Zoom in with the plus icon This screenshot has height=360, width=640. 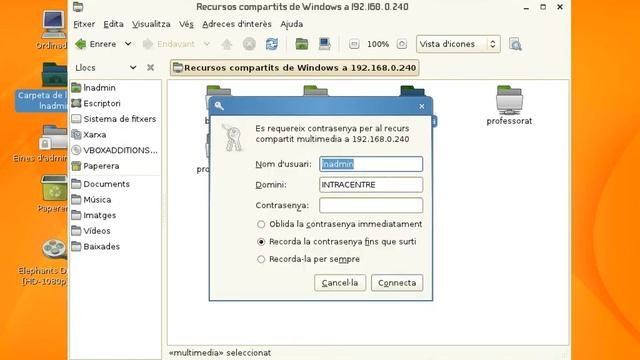tap(402, 44)
